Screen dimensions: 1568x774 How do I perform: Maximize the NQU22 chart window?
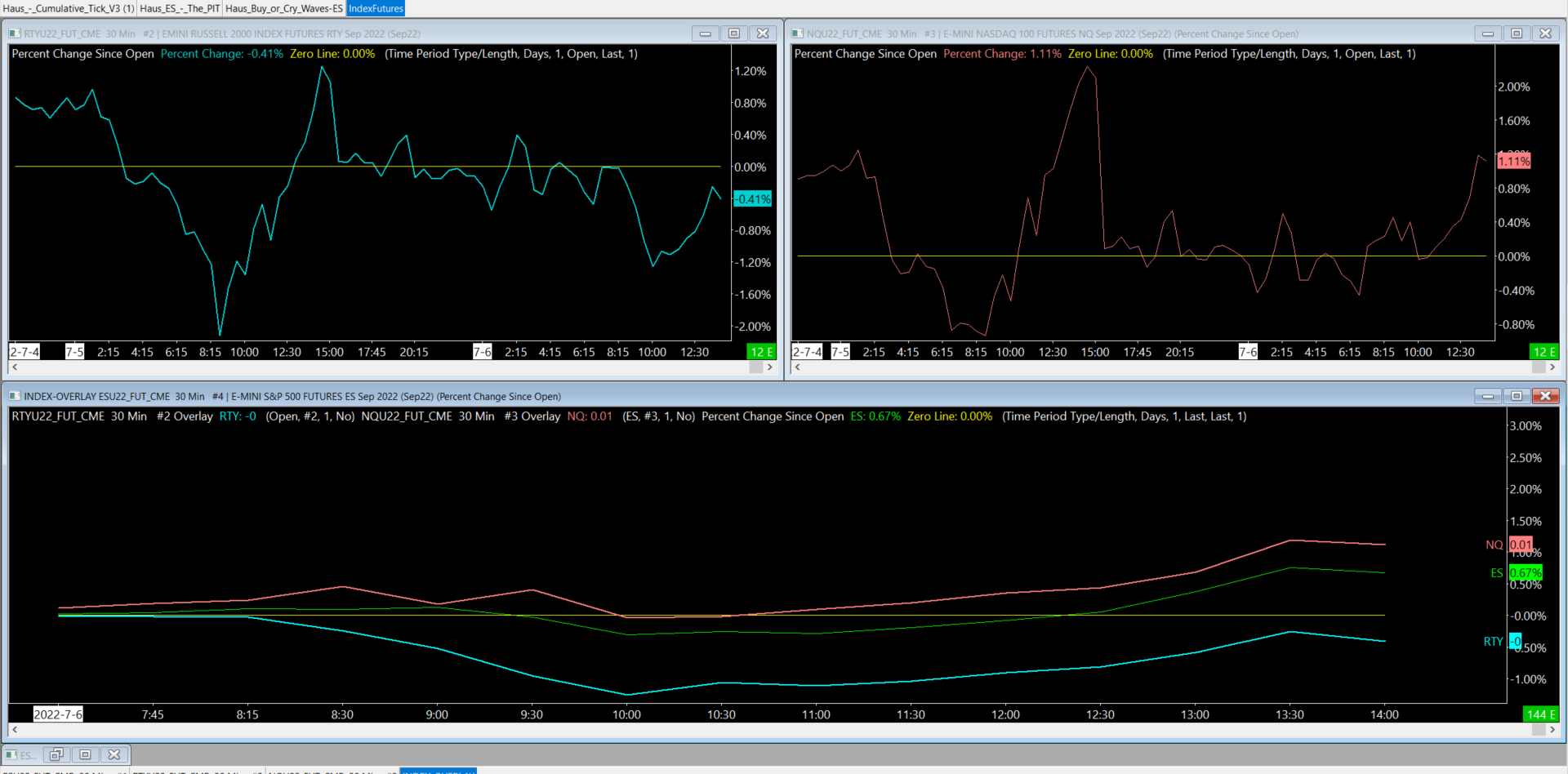click(x=1517, y=33)
